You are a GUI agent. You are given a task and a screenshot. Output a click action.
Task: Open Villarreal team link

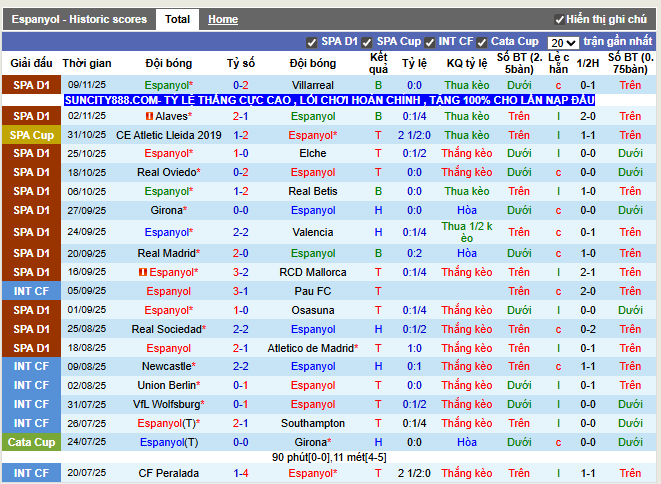point(313,85)
